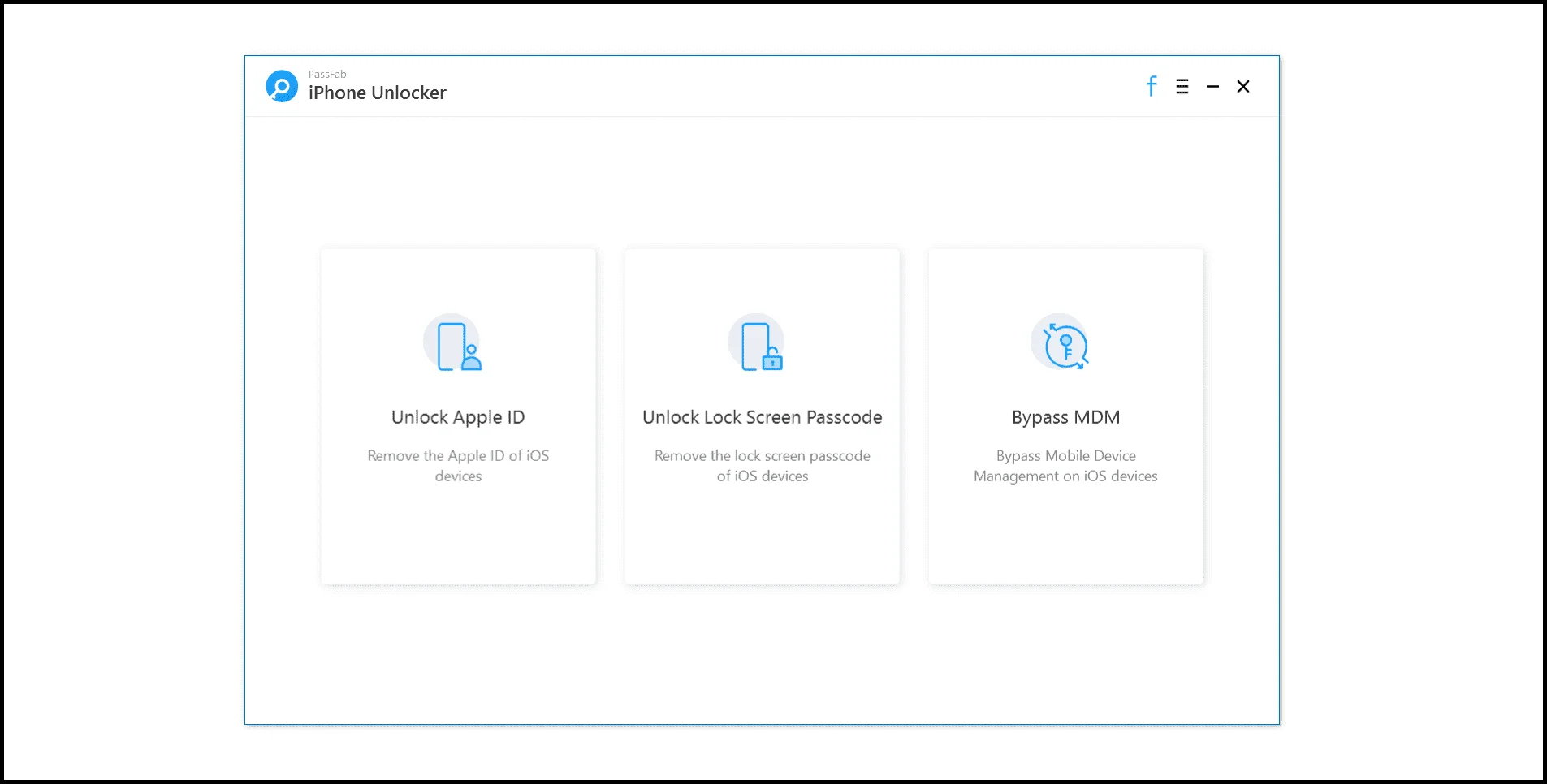Choose Unlock Lock Screen Passcode title

point(763,417)
